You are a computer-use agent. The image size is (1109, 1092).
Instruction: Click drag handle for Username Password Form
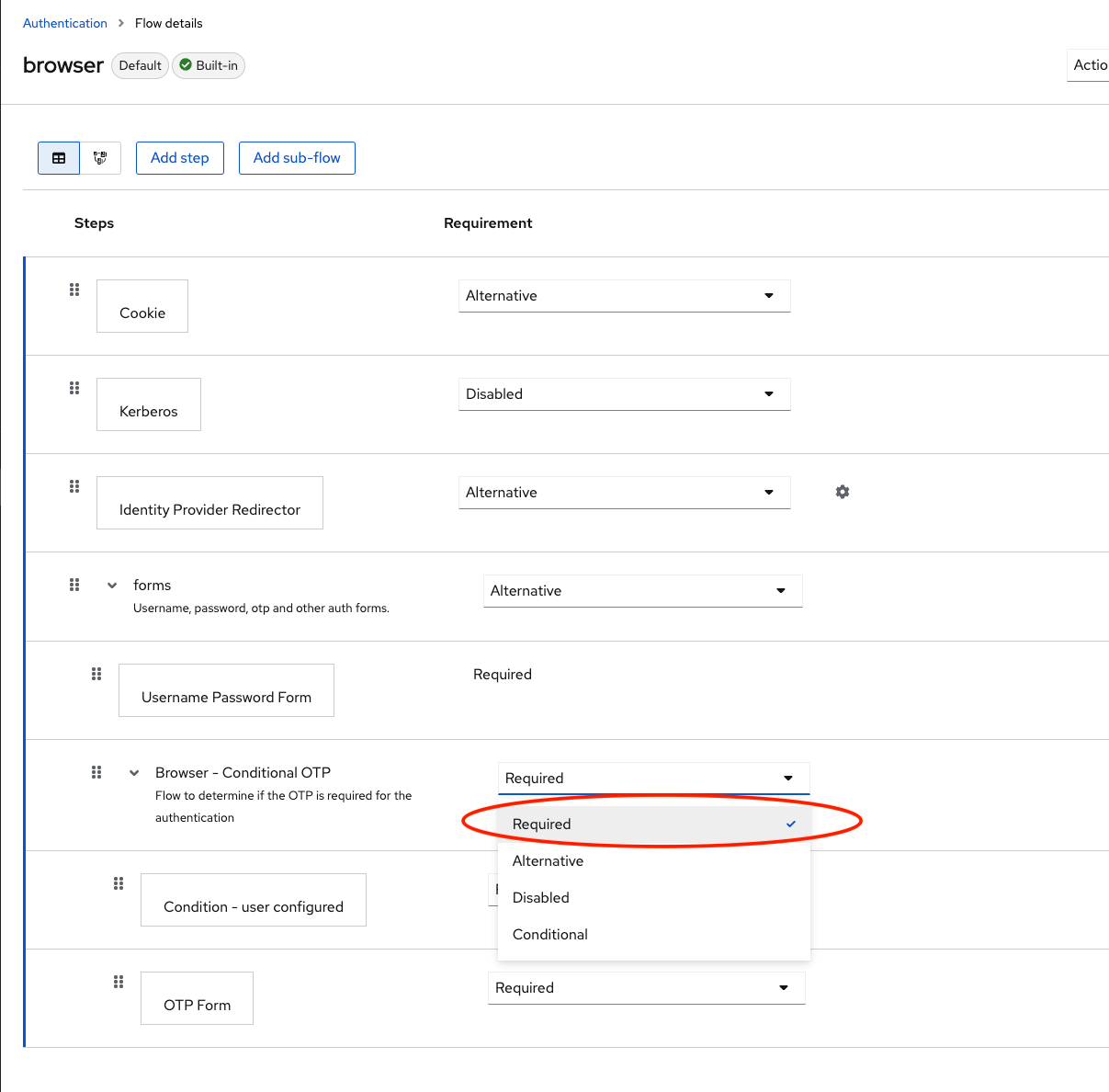(96, 674)
